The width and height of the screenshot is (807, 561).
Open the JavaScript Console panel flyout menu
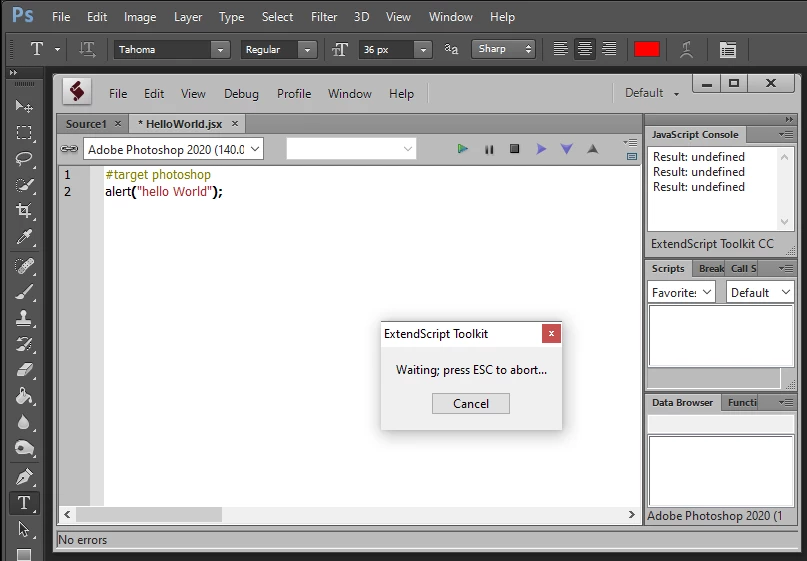[x=785, y=135]
